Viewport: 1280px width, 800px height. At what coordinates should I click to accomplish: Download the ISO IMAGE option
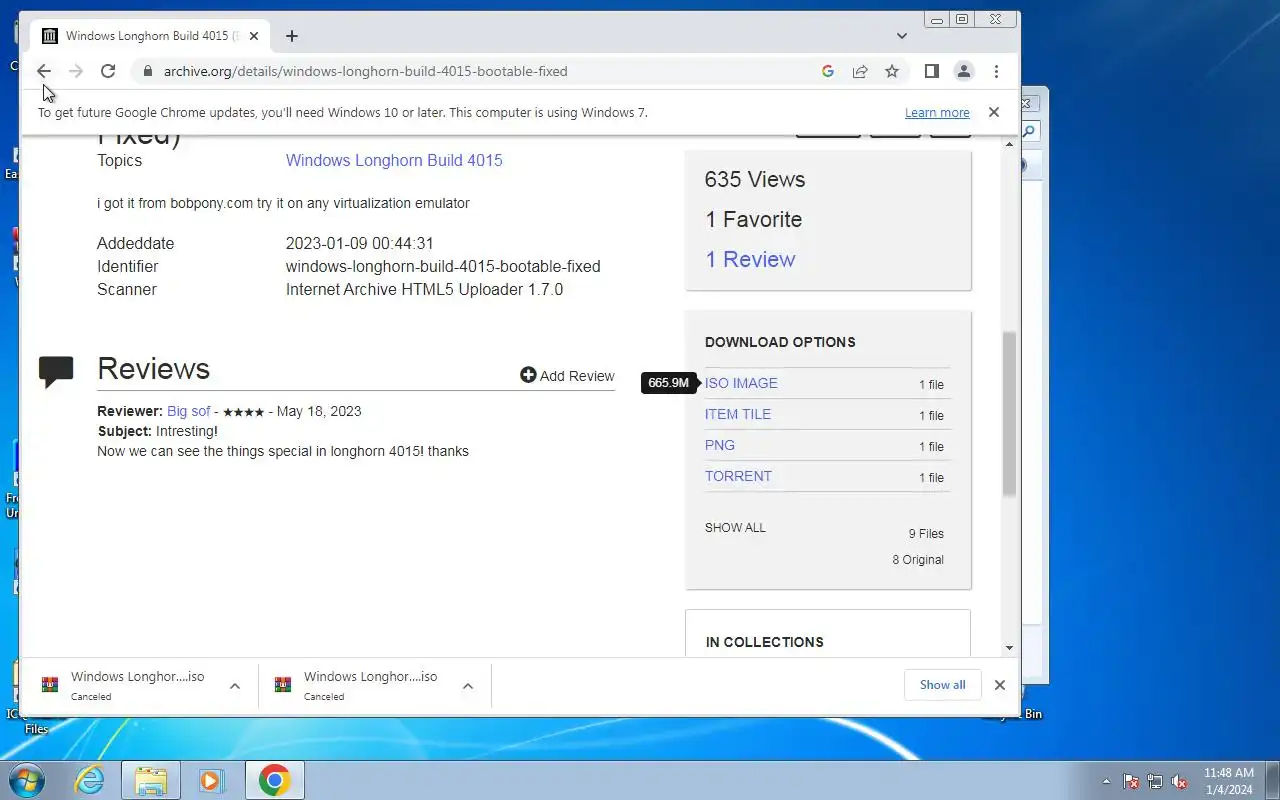coord(741,383)
